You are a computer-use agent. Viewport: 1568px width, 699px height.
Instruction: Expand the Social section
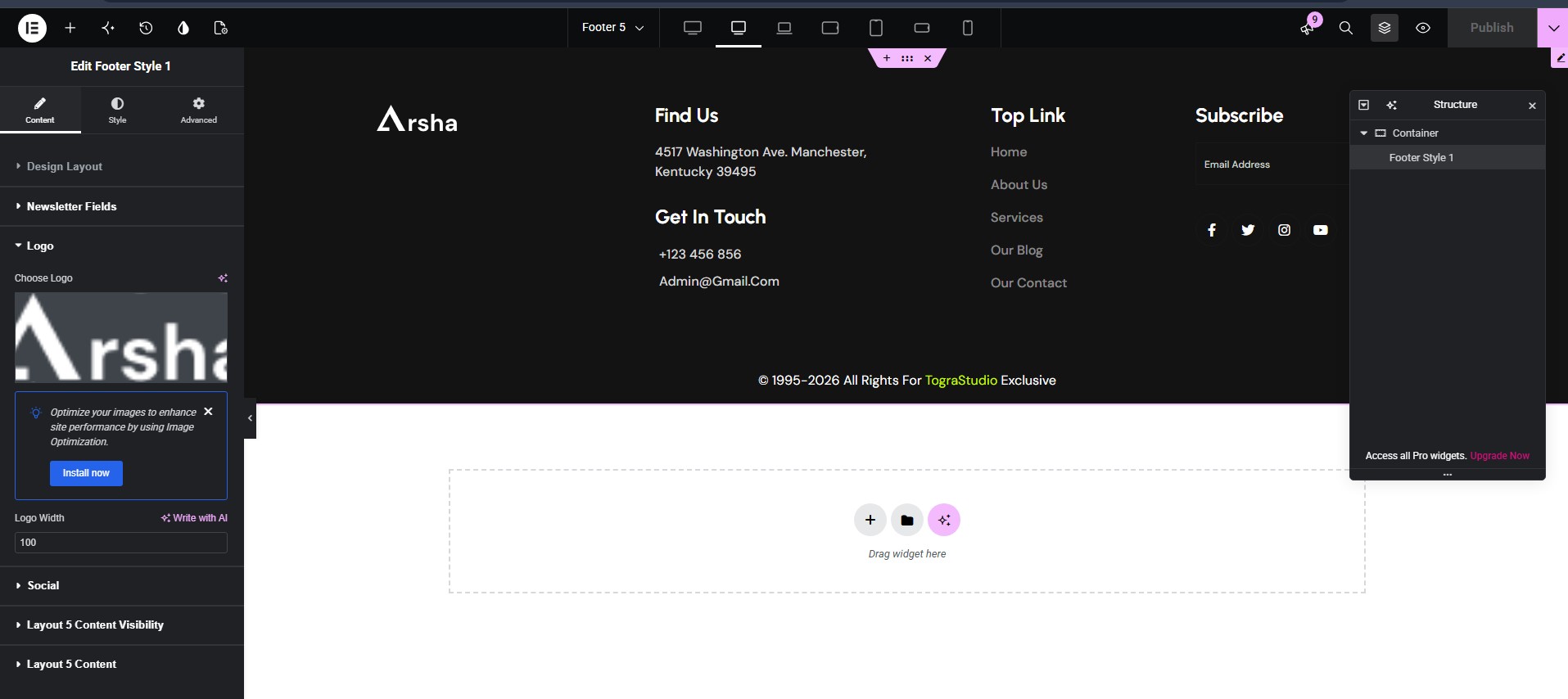(x=122, y=585)
